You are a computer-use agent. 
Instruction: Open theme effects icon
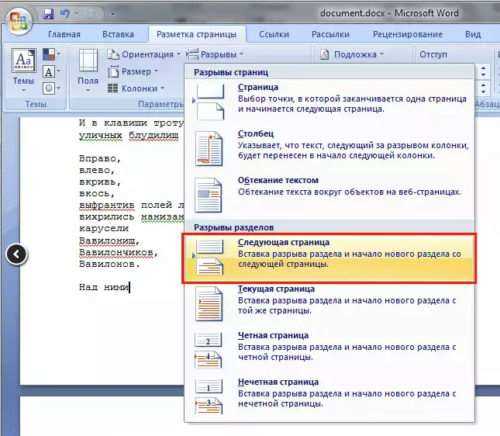tap(49, 88)
